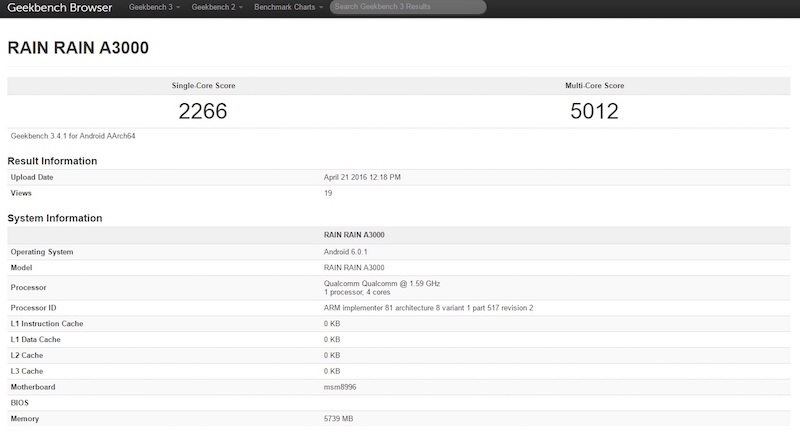Select the Android 6.0.1 value

345,252
